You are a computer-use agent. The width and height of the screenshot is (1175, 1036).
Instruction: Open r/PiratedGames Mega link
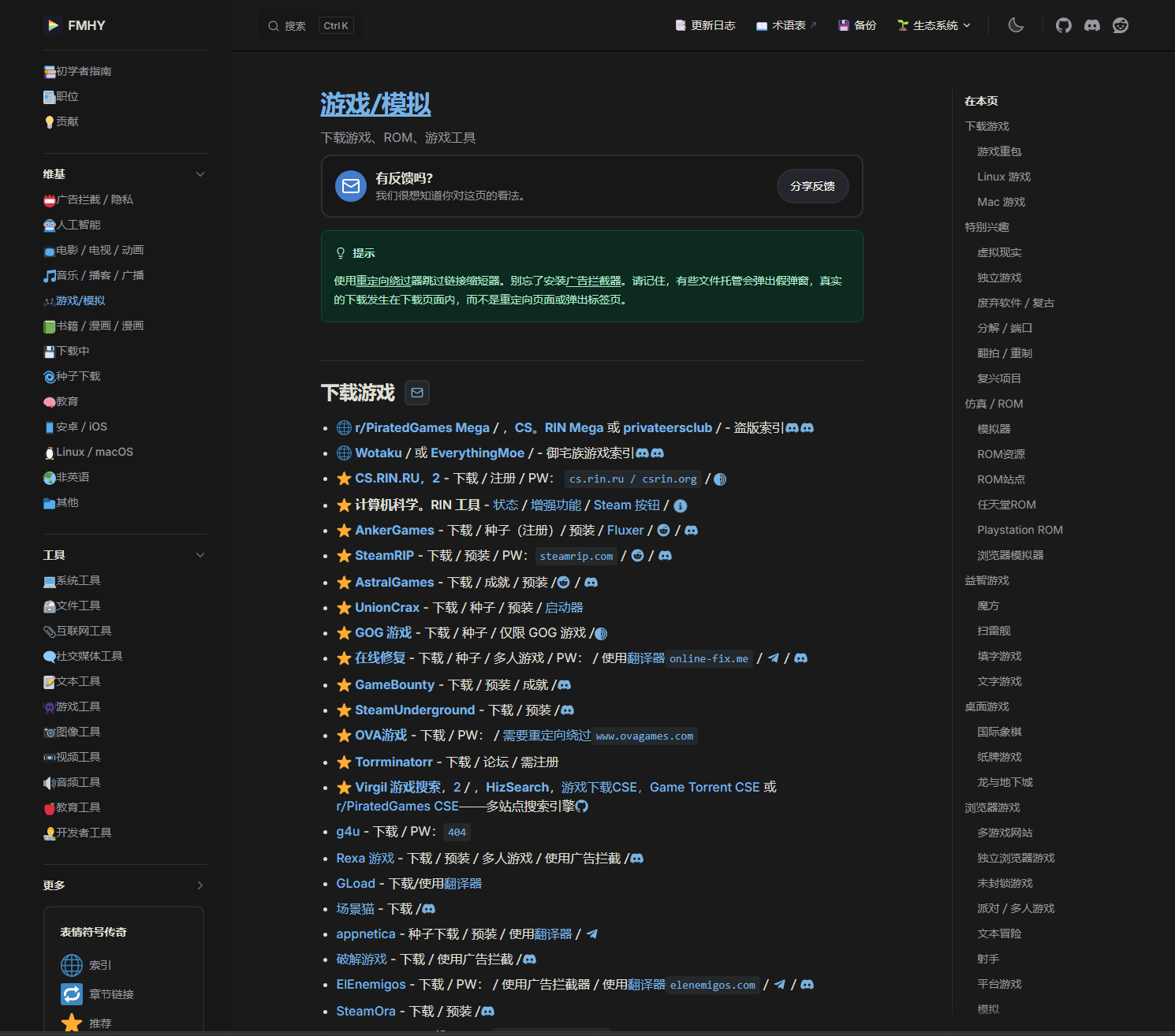point(422,427)
